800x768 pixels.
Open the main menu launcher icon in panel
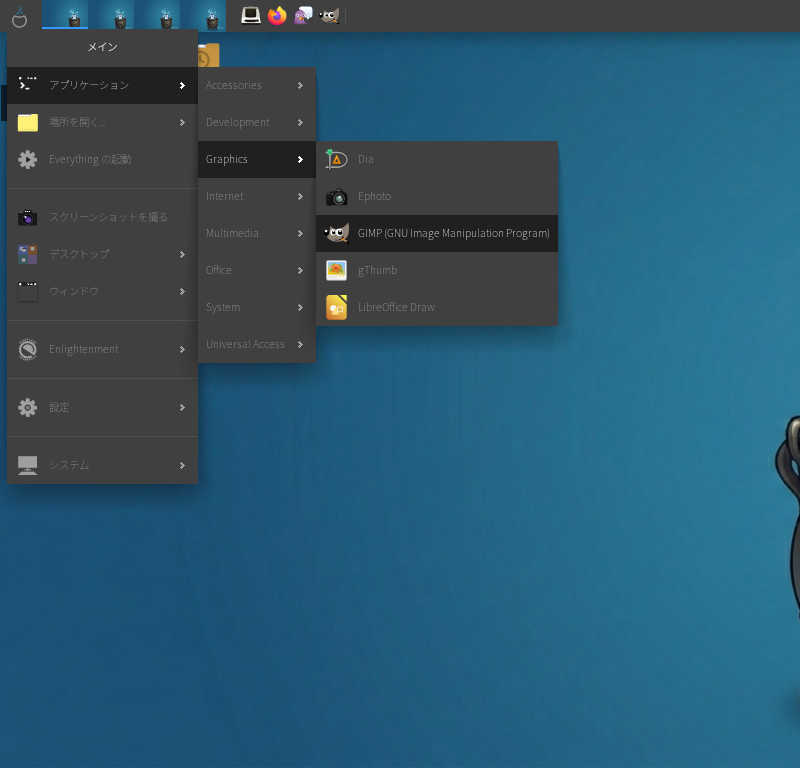tap(19, 17)
